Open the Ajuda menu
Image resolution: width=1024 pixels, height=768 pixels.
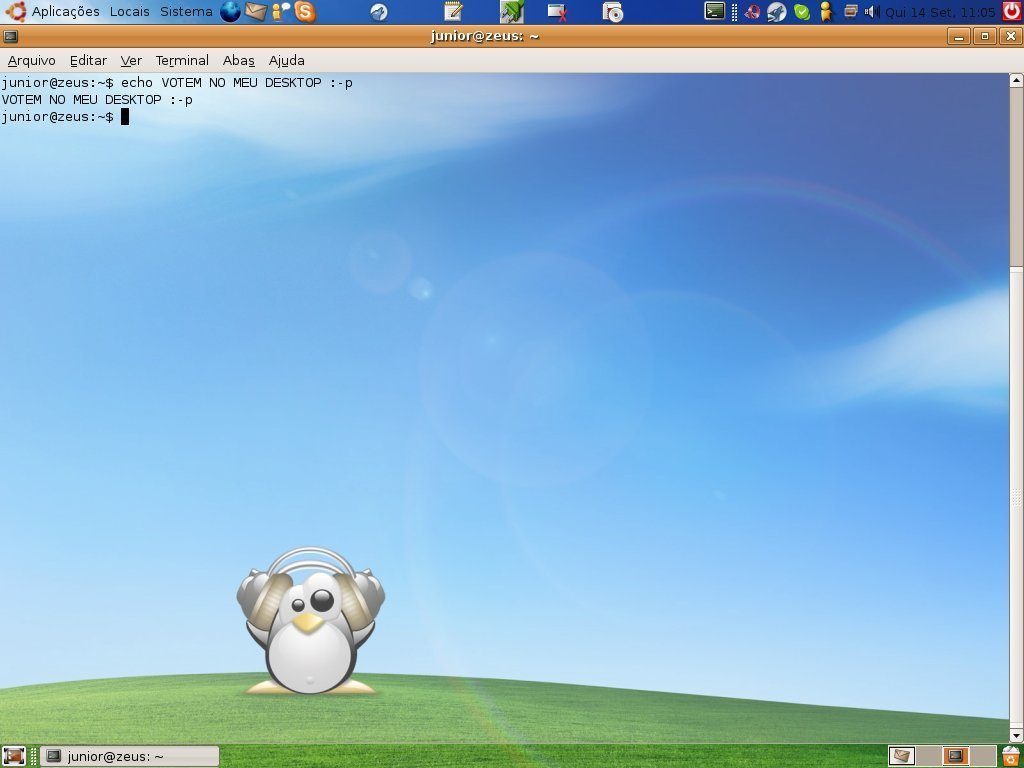[287, 61]
